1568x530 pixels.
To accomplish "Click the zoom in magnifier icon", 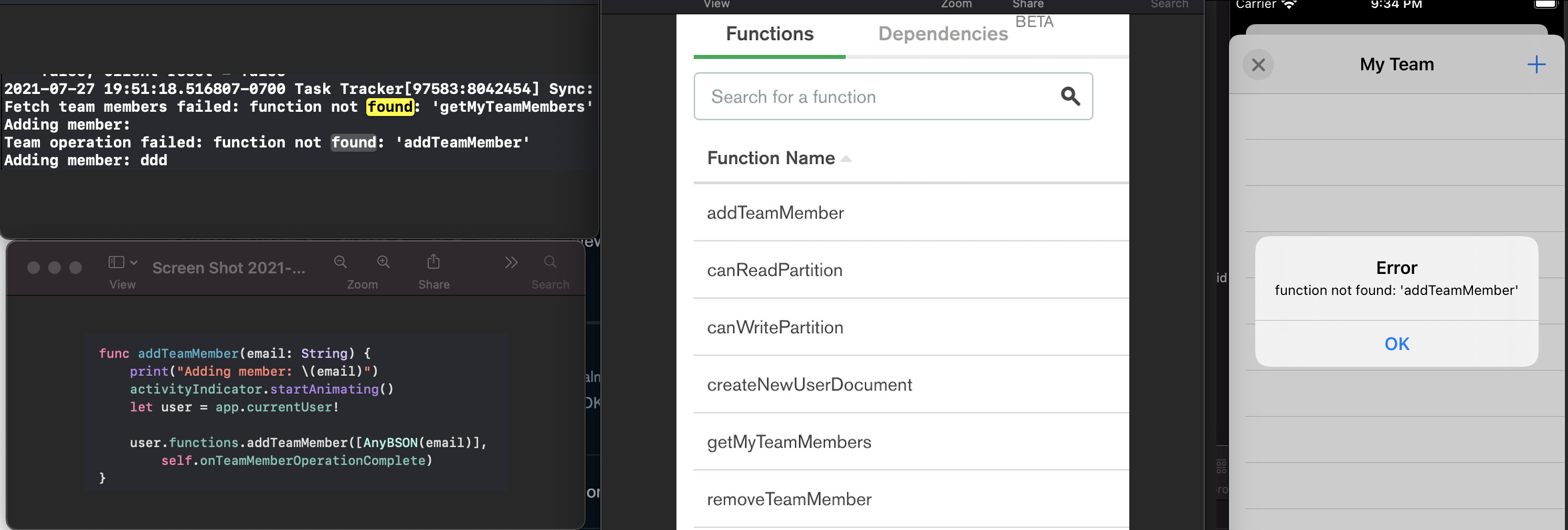I will coord(383,262).
